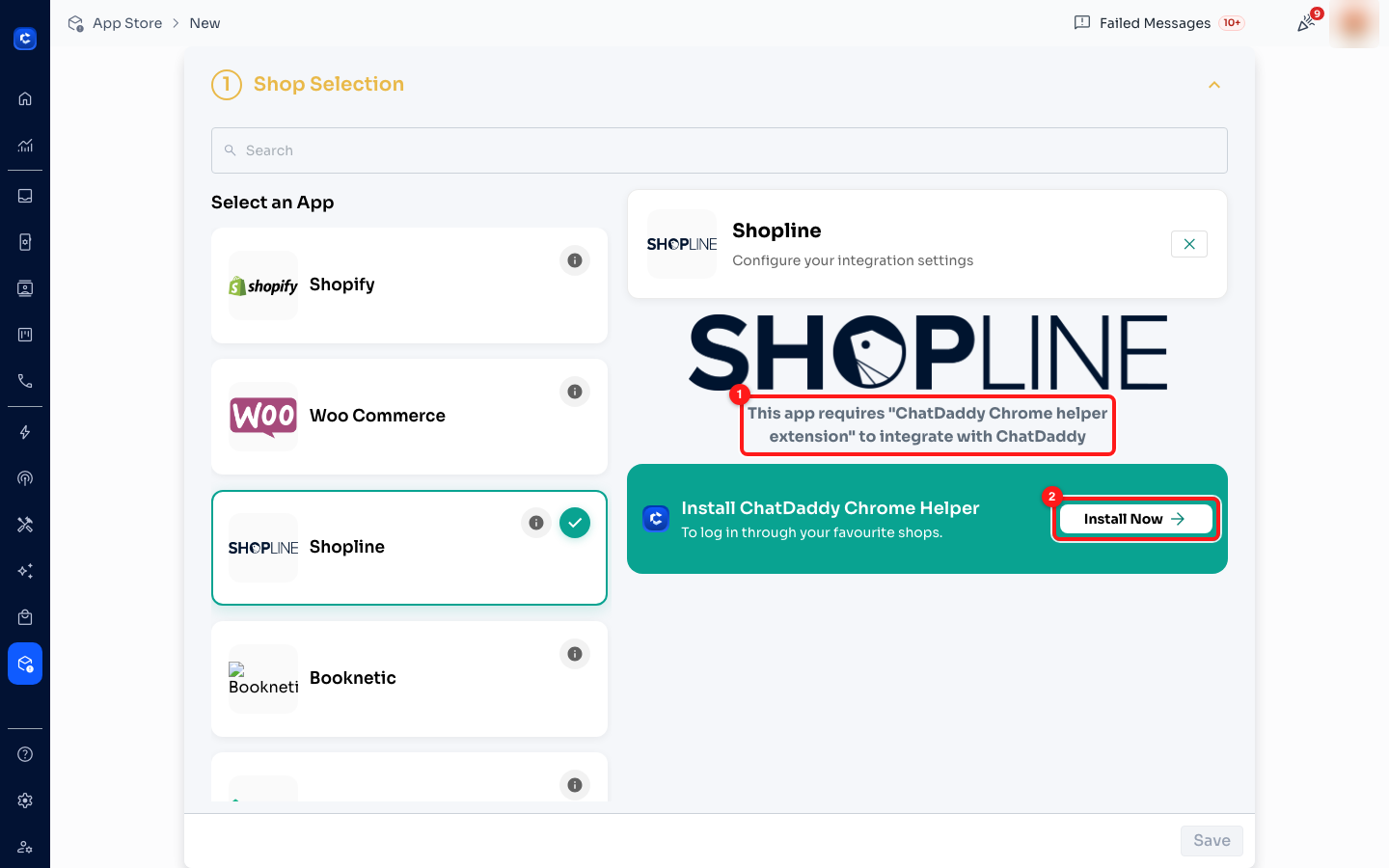
Task: Open the settings gear icon
Action: click(x=25, y=800)
